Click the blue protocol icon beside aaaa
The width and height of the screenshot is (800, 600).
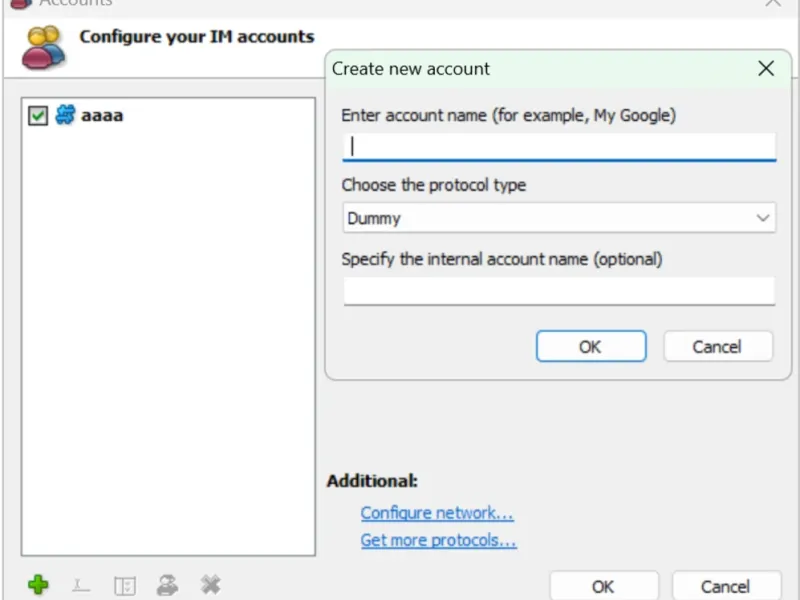tap(65, 115)
